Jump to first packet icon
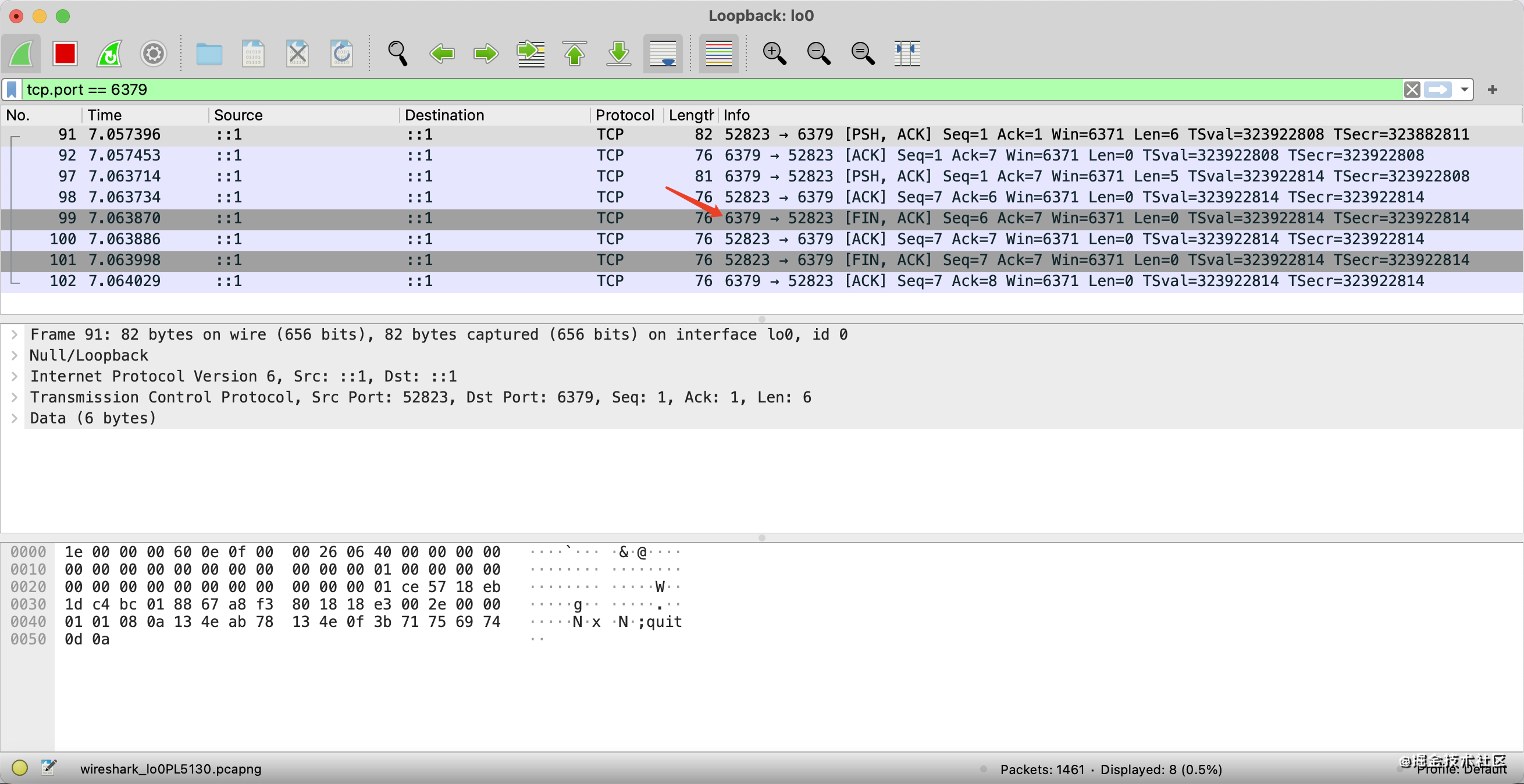 click(x=575, y=54)
